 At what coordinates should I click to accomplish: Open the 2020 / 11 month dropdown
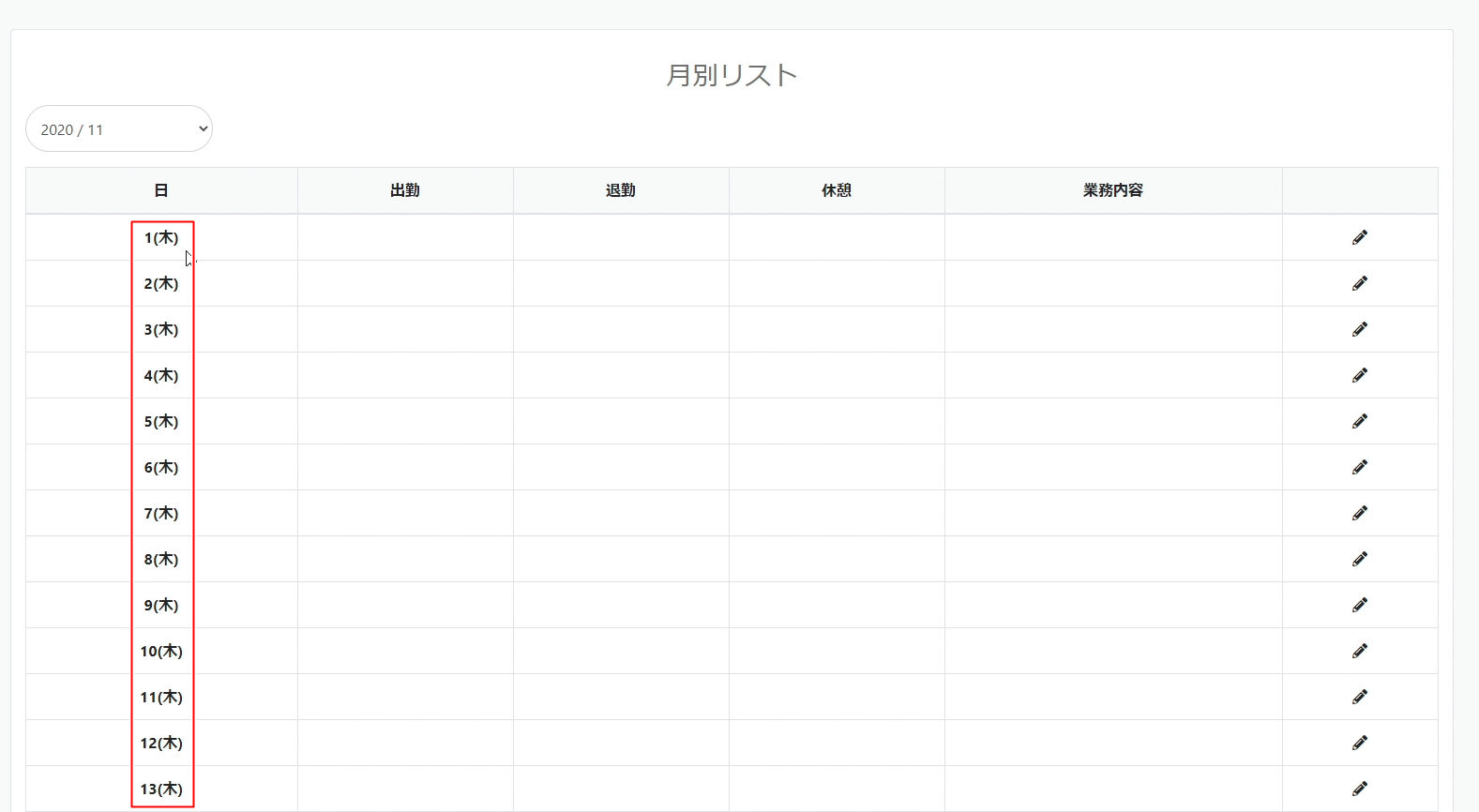119,128
